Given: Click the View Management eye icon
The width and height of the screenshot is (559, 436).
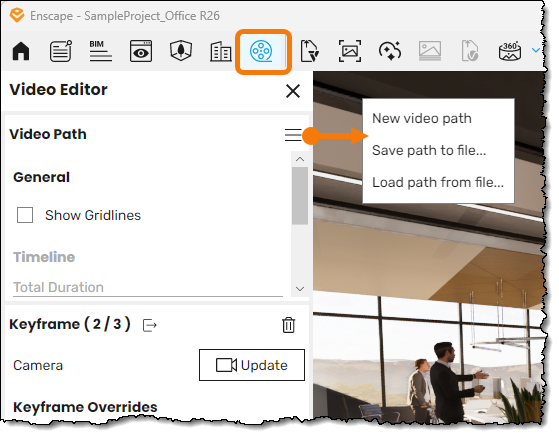Looking at the screenshot, I should 141,51.
